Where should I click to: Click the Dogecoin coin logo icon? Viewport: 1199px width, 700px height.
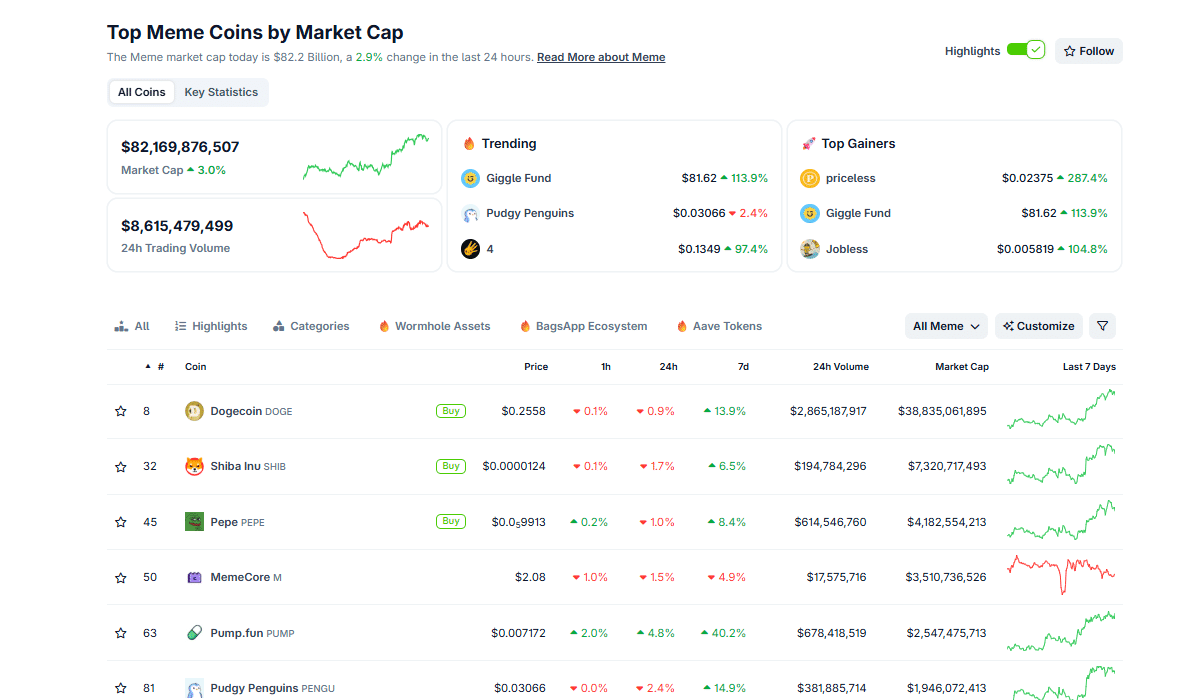click(x=194, y=411)
